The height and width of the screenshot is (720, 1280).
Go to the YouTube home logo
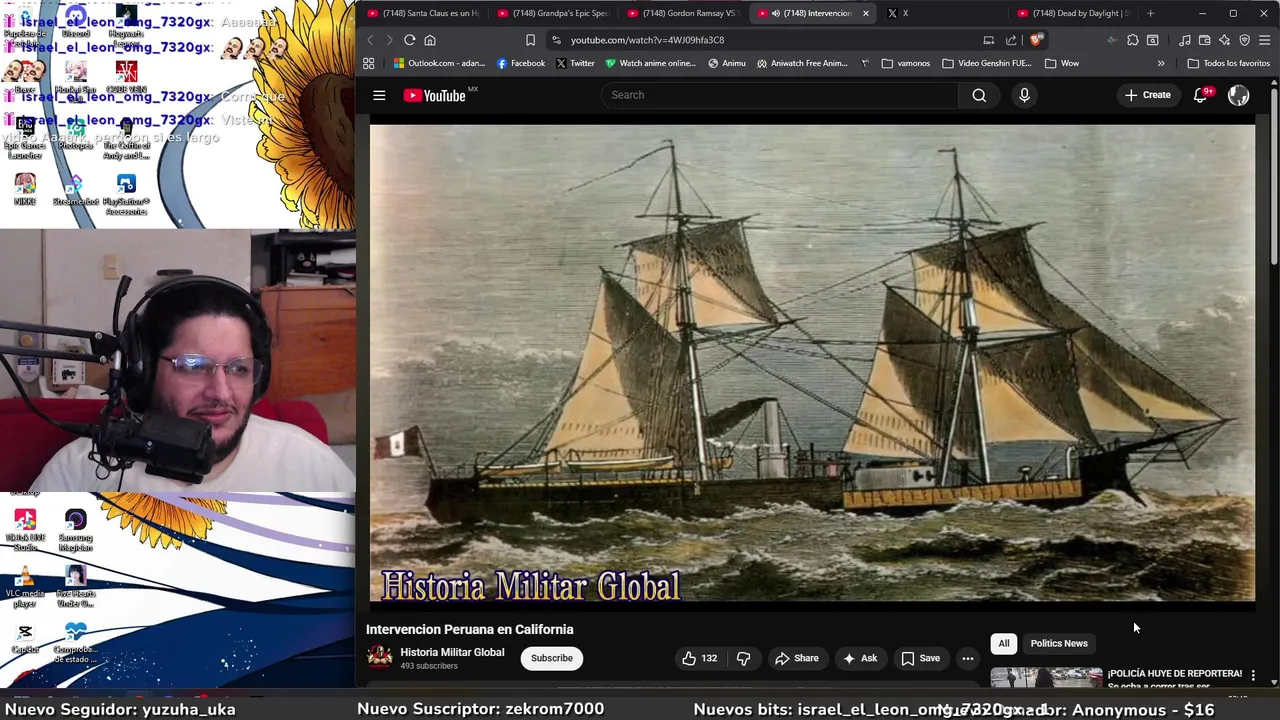[435, 95]
